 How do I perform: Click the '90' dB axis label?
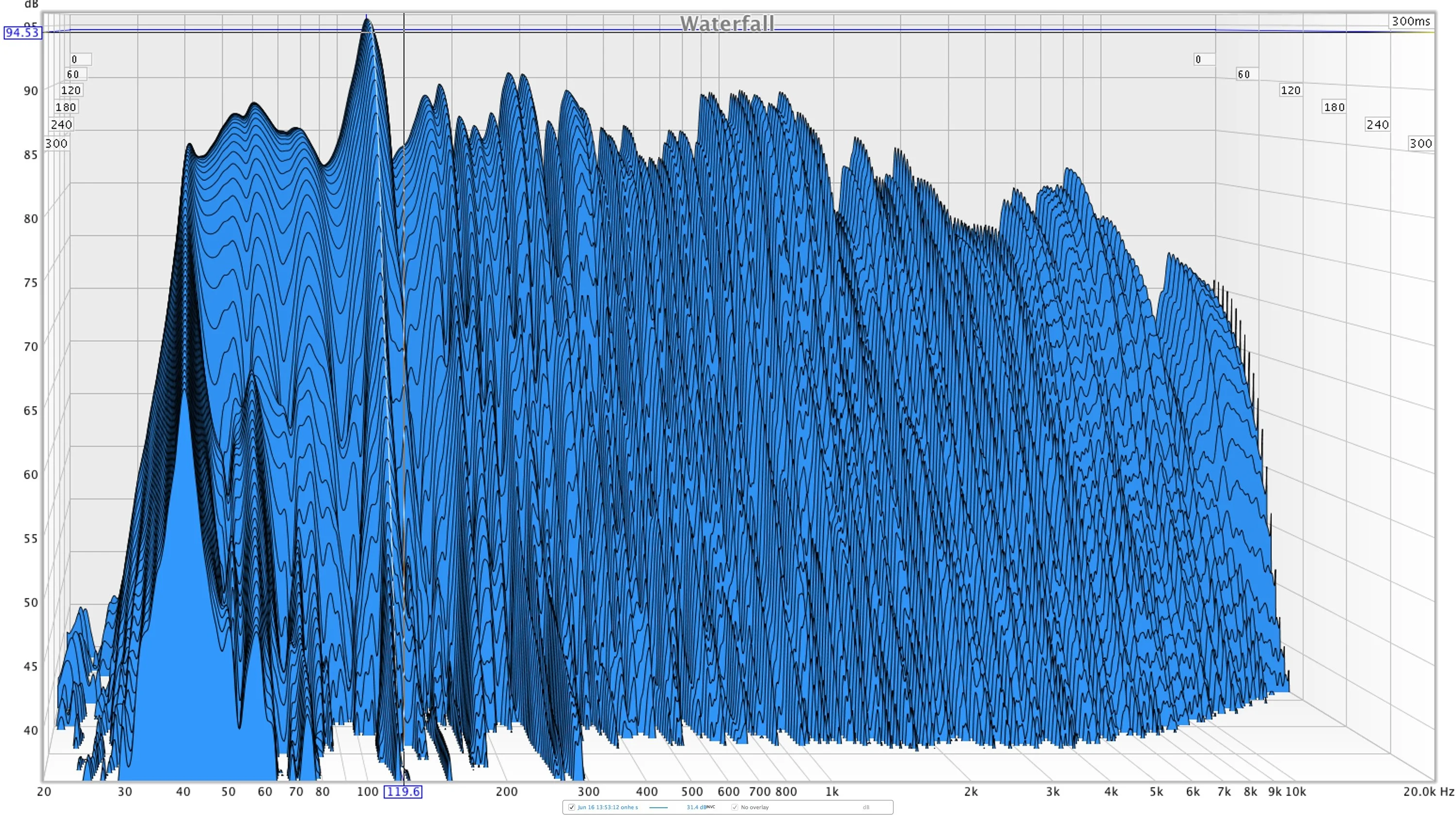click(x=31, y=90)
